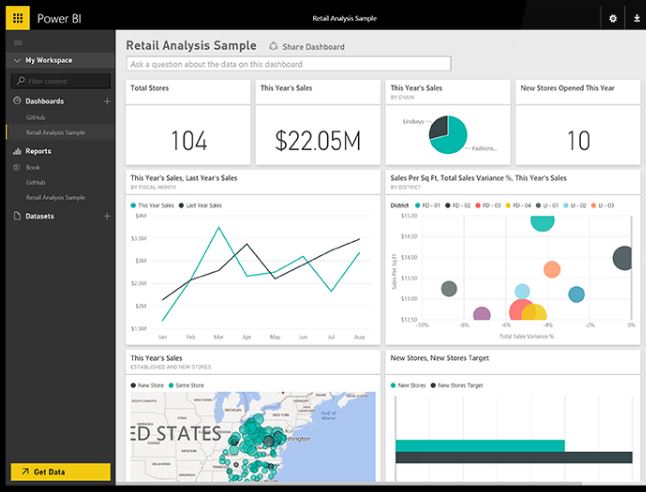Click the teal This Year Sales legend marker
Screen dimensions: 646x492
(133, 205)
